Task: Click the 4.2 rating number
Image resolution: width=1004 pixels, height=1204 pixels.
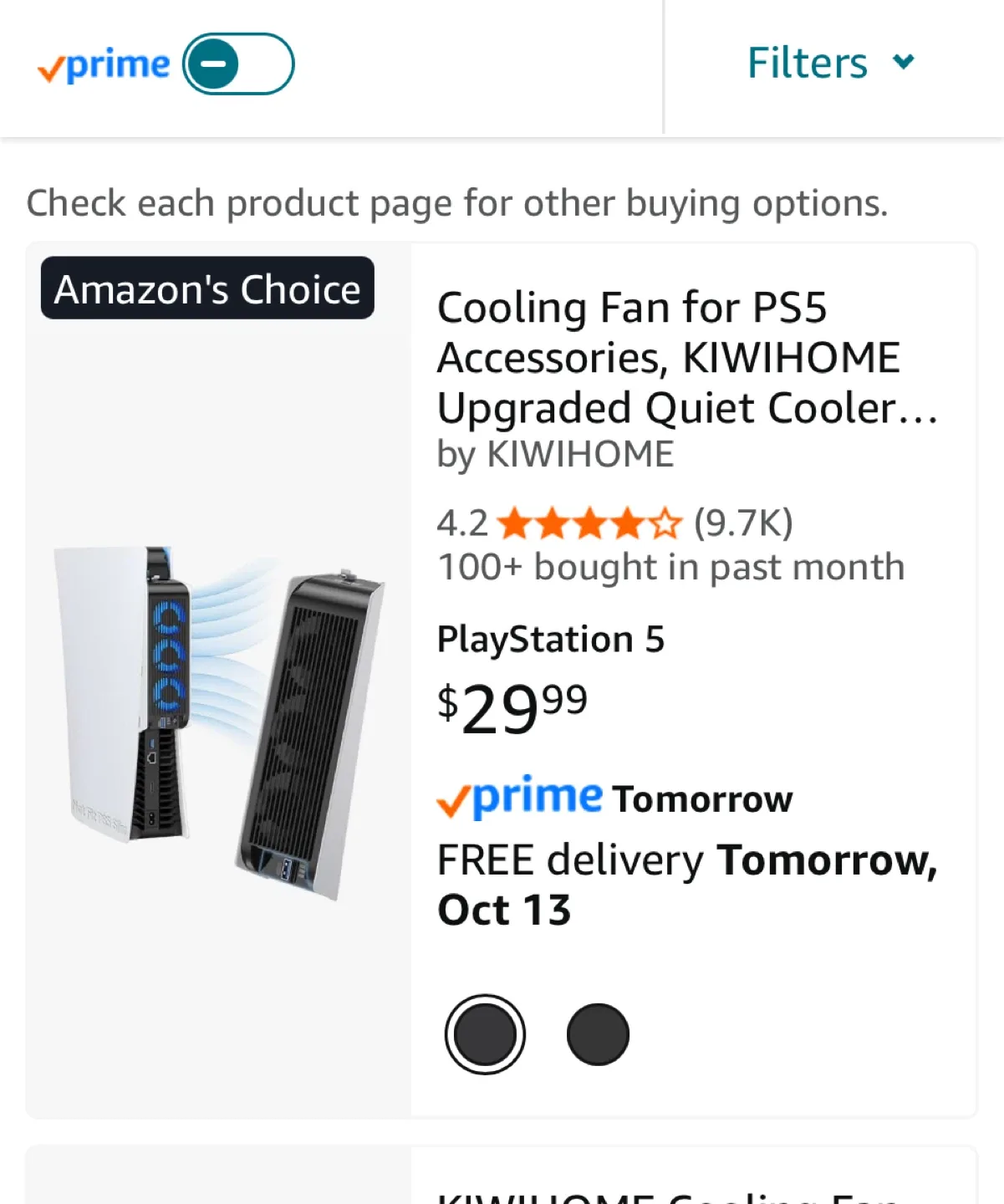Action: click(x=461, y=524)
